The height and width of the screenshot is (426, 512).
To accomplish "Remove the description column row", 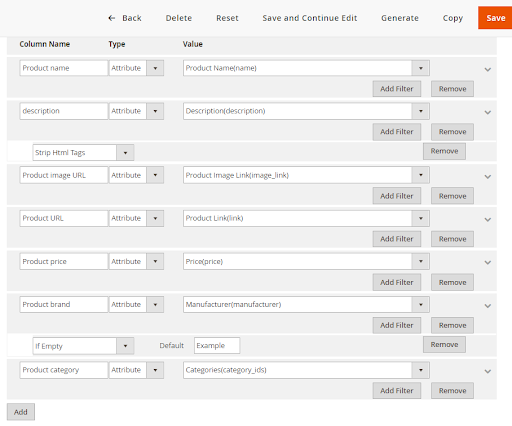I will 452,132.
